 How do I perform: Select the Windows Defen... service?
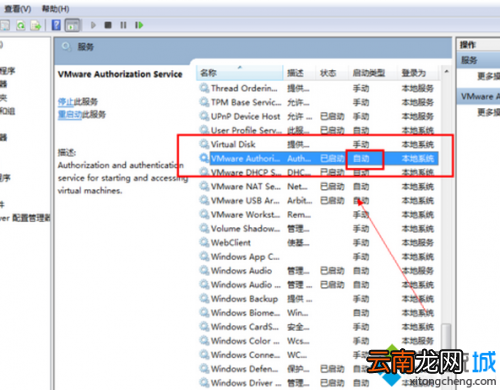(318, 369)
